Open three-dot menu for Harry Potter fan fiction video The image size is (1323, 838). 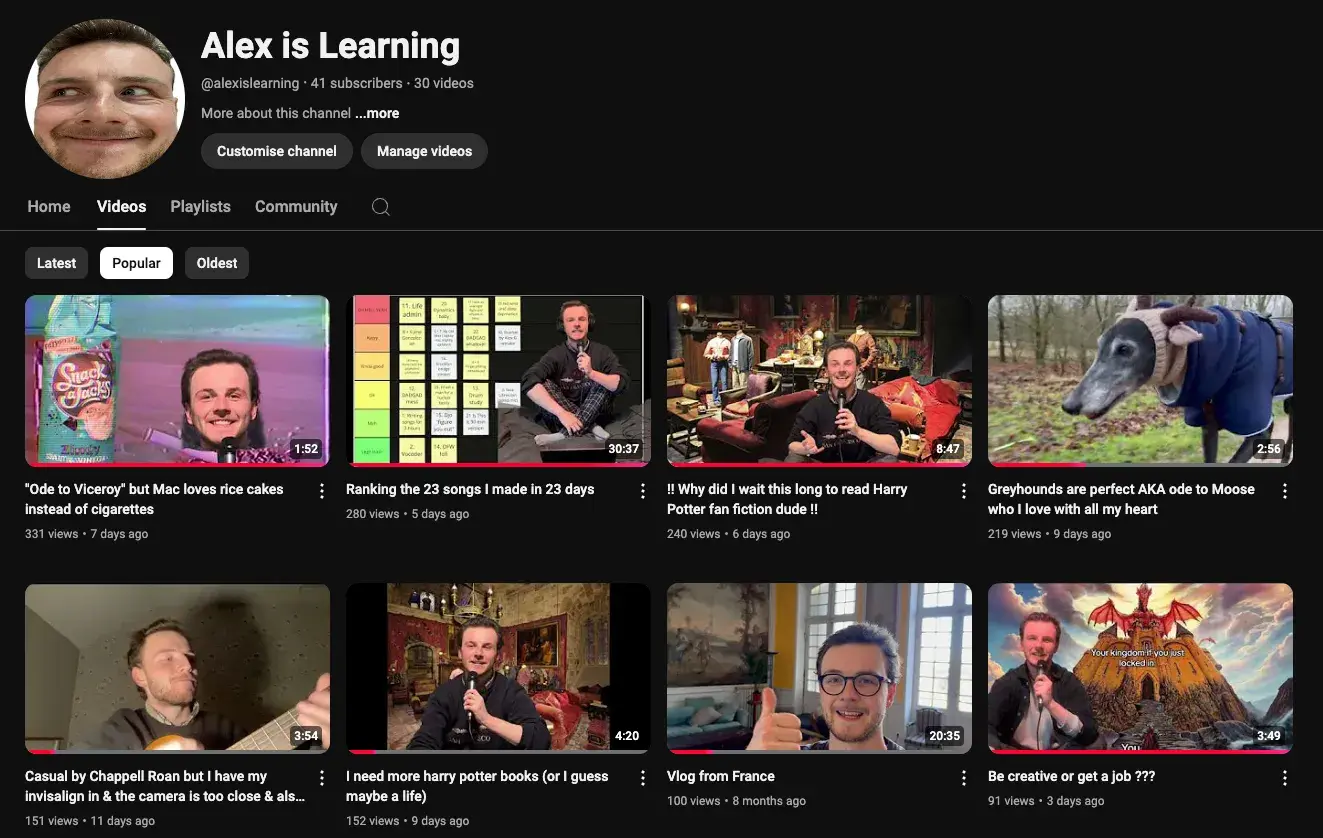point(964,491)
